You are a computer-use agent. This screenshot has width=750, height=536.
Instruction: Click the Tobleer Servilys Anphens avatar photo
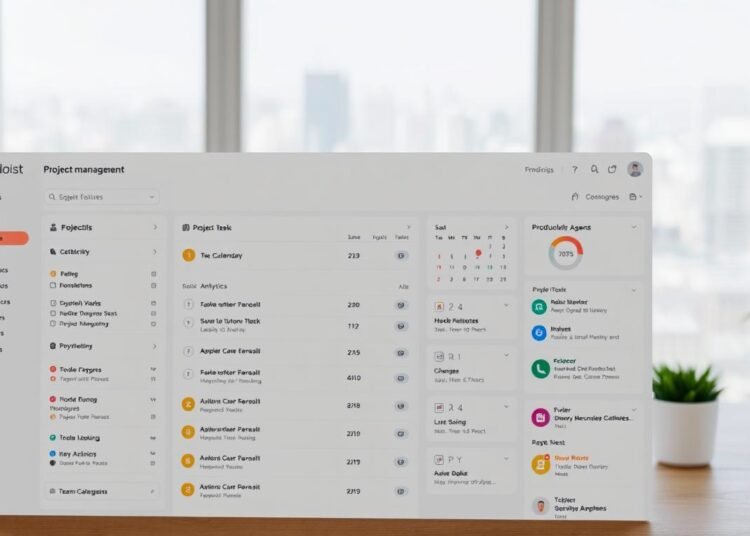(x=540, y=506)
